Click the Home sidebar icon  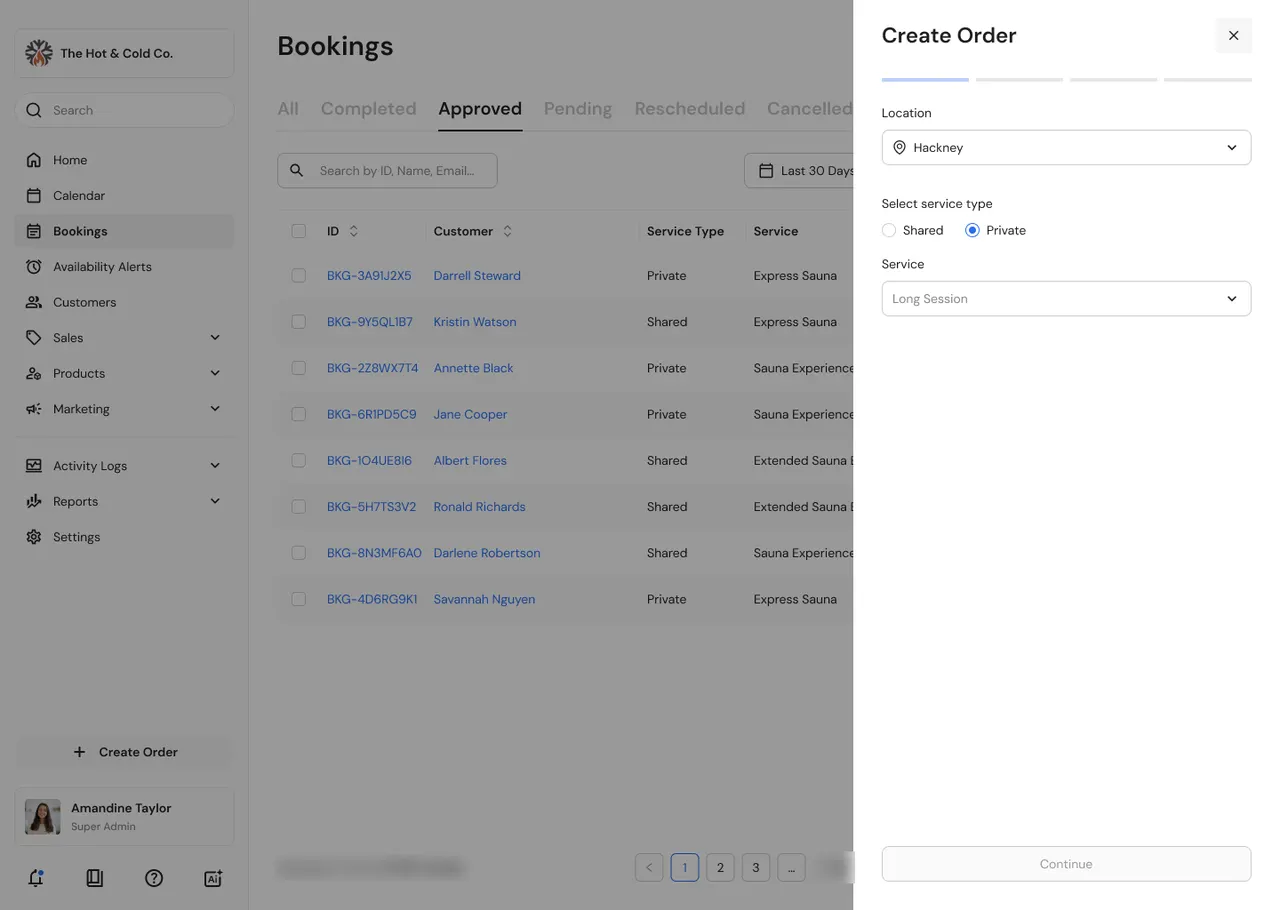point(34,160)
